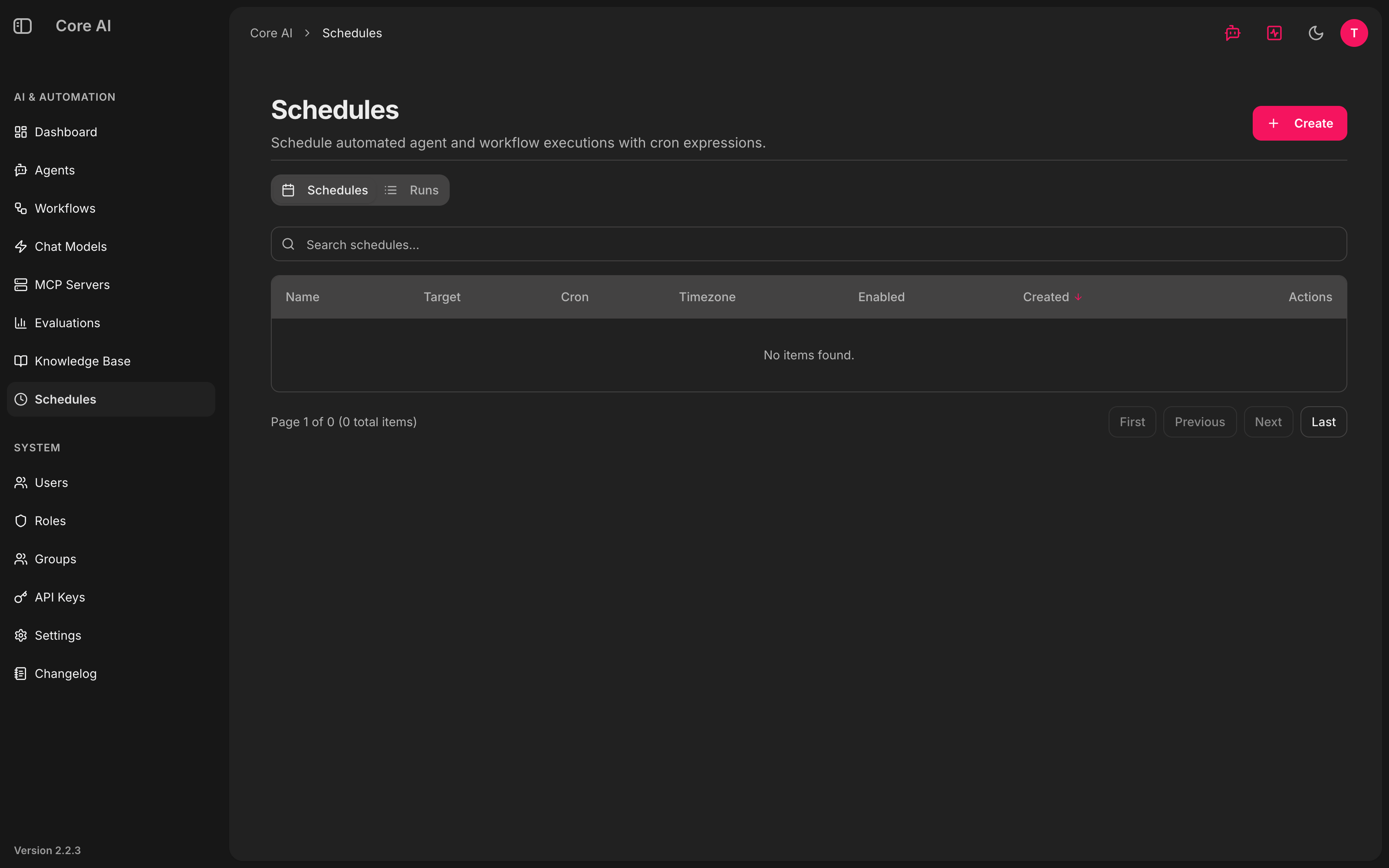Open Dashboard from the sidebar
This screenshot has height=868, width=1389.
(x=111, y=132)
